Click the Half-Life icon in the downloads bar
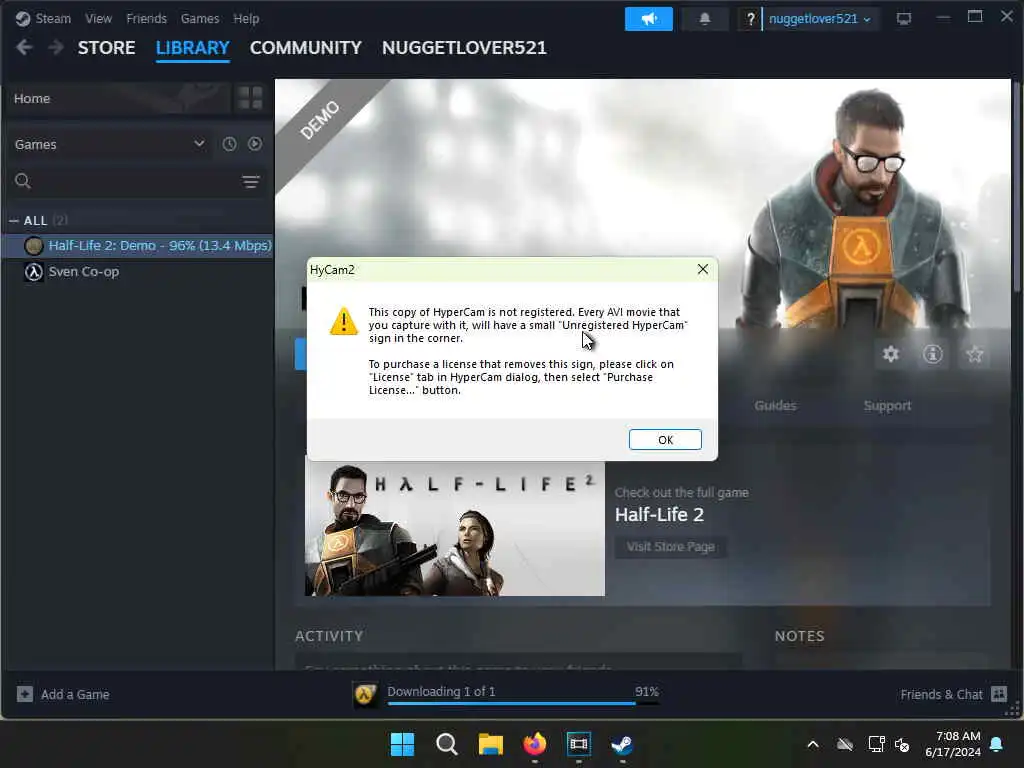 [x=366, y=694]
